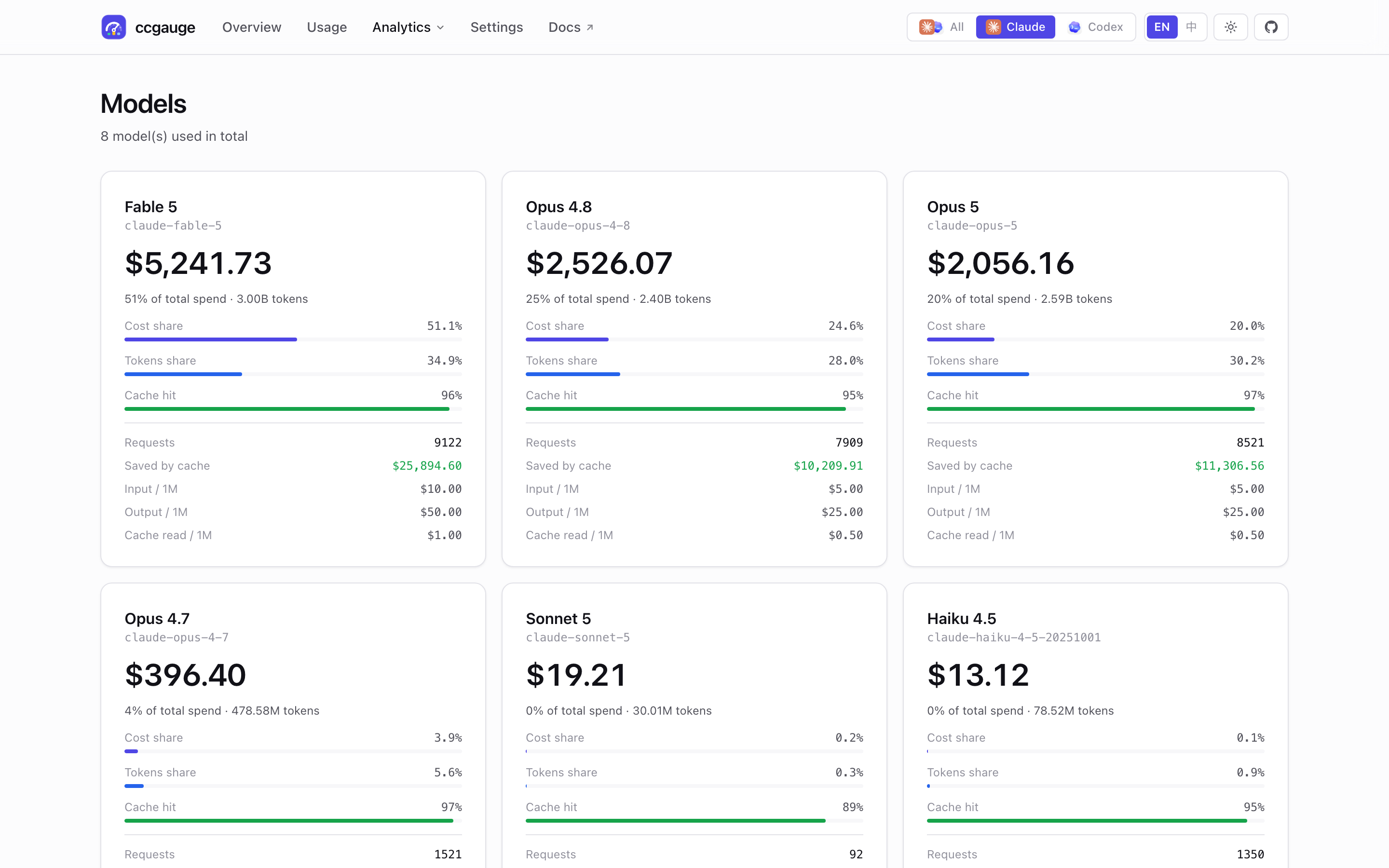1389x868 pixels.
Task: Select the Opus 4.8 card title
Action: pyautogui.click(x=558, y=207)
